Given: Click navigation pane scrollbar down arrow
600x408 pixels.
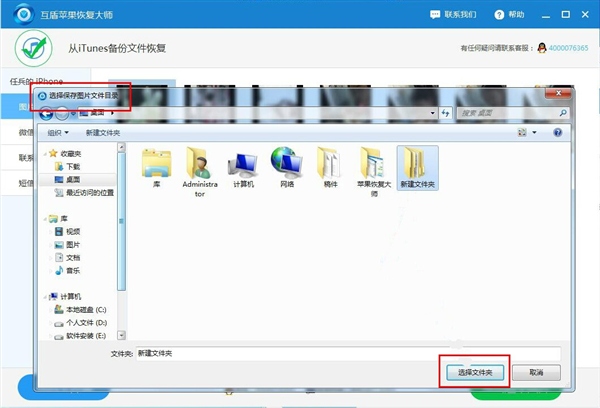Looking at the screenshot, I should click(121, 335).
